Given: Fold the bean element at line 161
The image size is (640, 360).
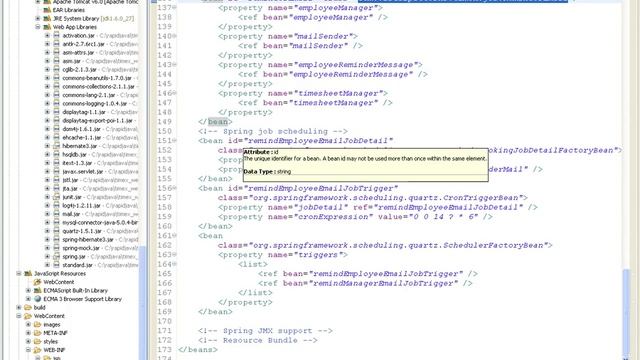Looking at the screenshot, I should click(x=175, y=236).
